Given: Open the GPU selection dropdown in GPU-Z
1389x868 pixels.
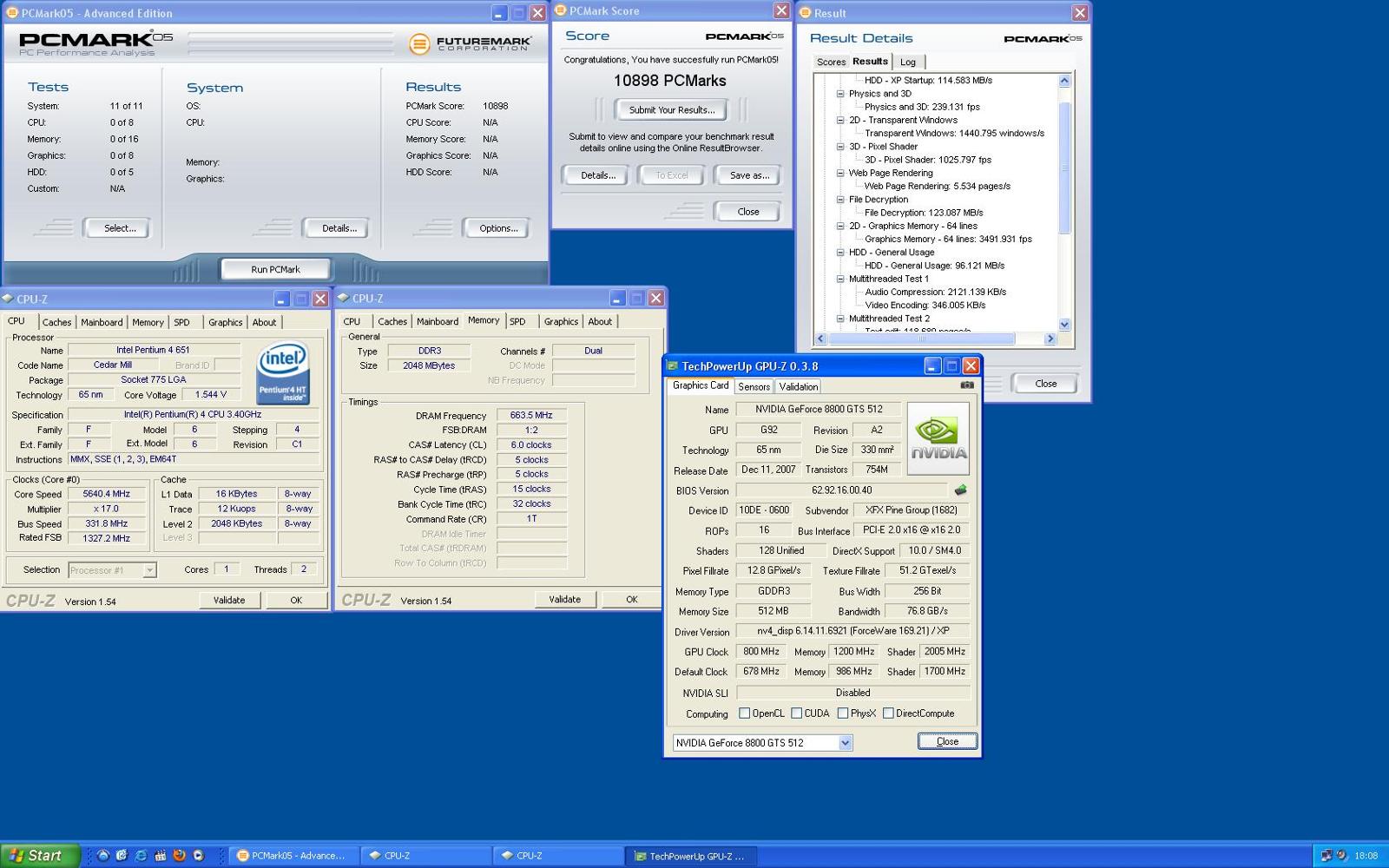Looking at the screenshot, I should pyautogui.click(x=846, y=743).
